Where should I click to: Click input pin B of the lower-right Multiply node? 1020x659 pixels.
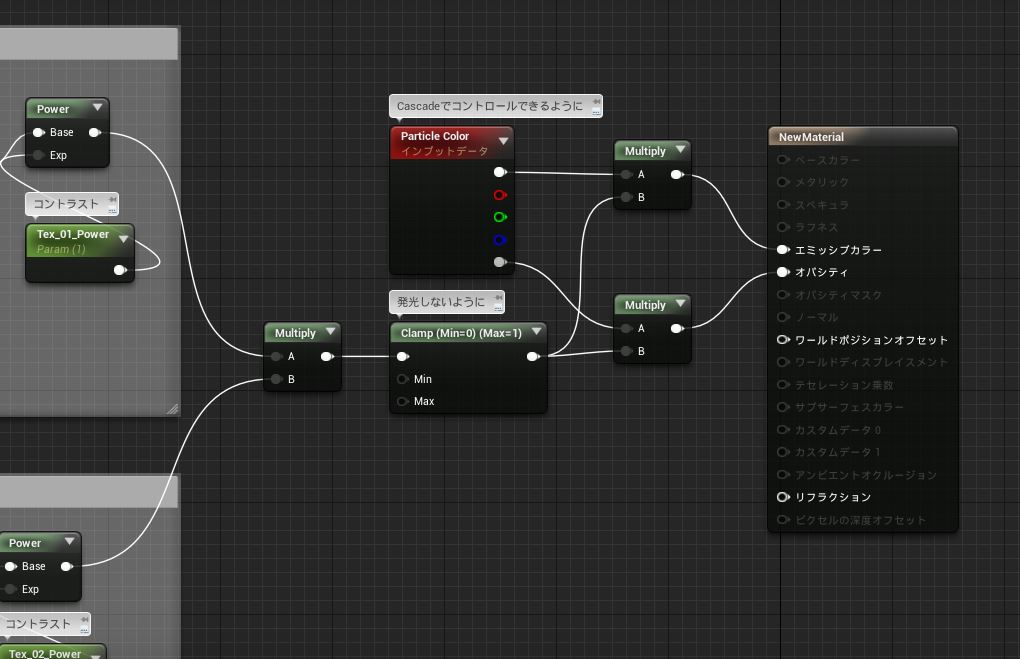click(x=626, y=351)
